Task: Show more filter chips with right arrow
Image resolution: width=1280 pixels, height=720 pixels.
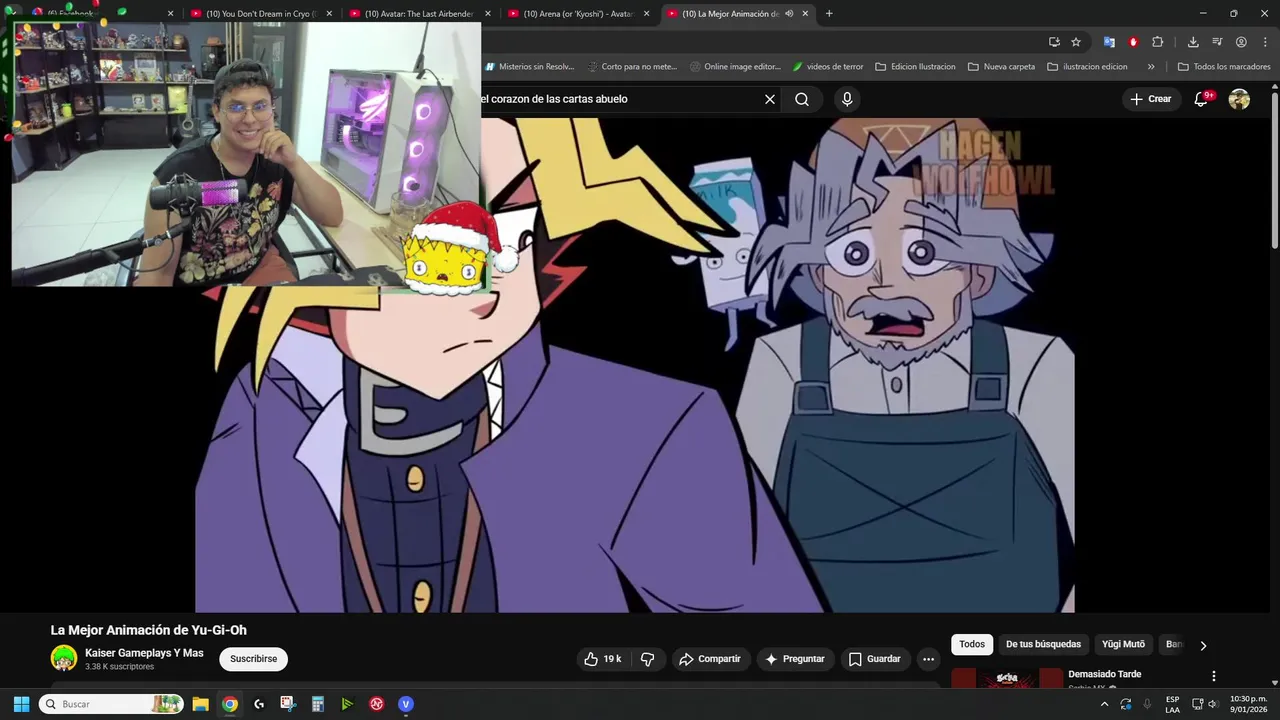Action: pos(1203,645)
